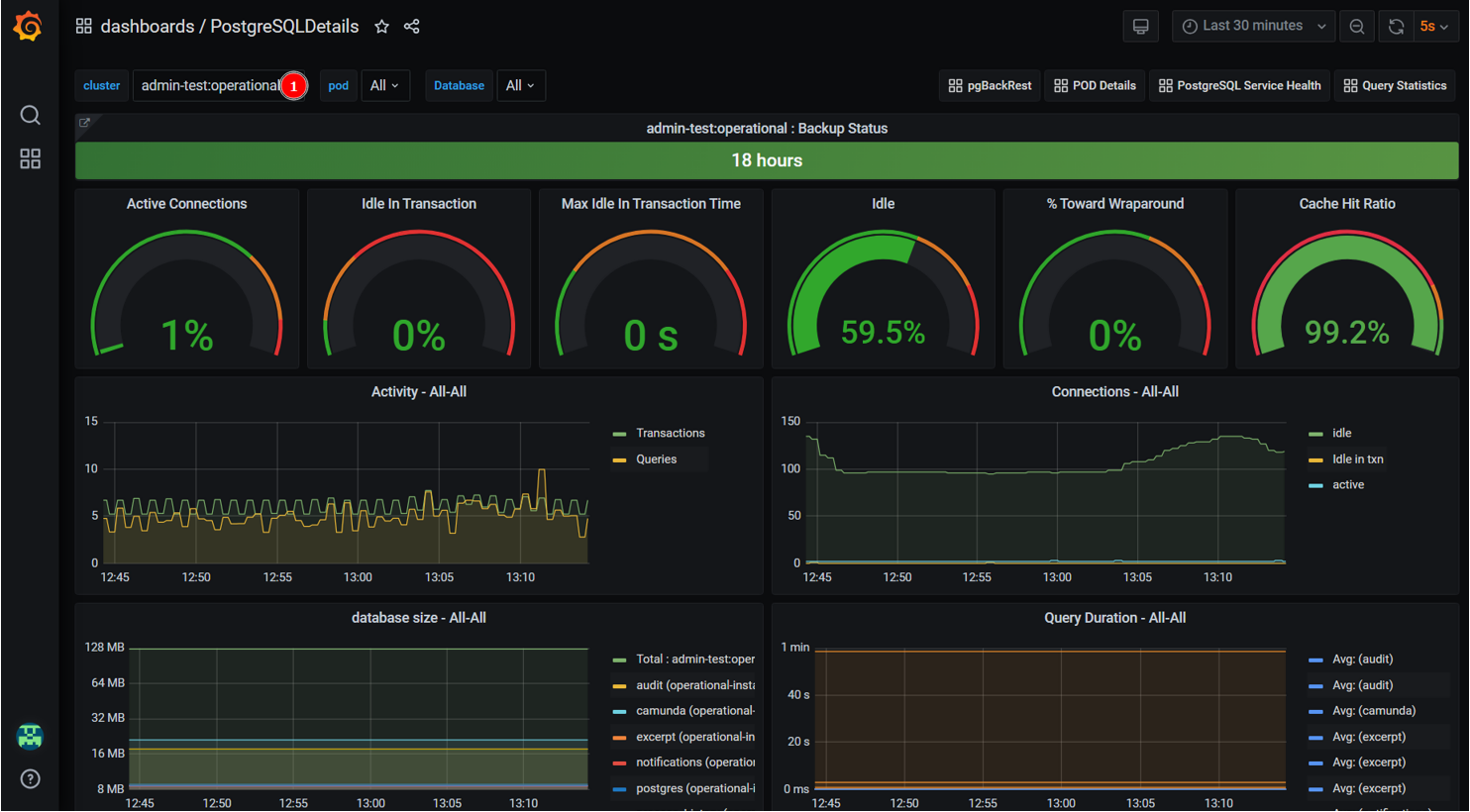Star the PostgreSQLDetails dashboard
Screen dimensions: 1470x812
coord(381,27)
